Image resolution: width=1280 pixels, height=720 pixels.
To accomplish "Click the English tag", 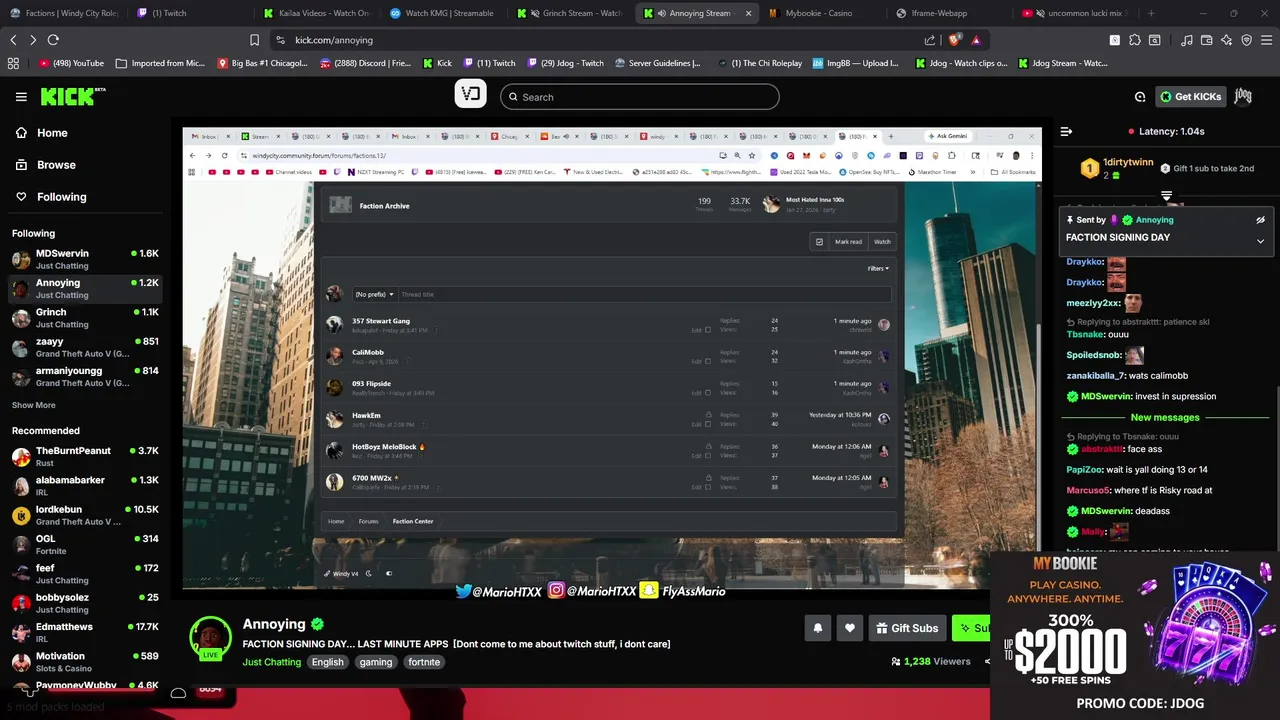I will [327, 662].
